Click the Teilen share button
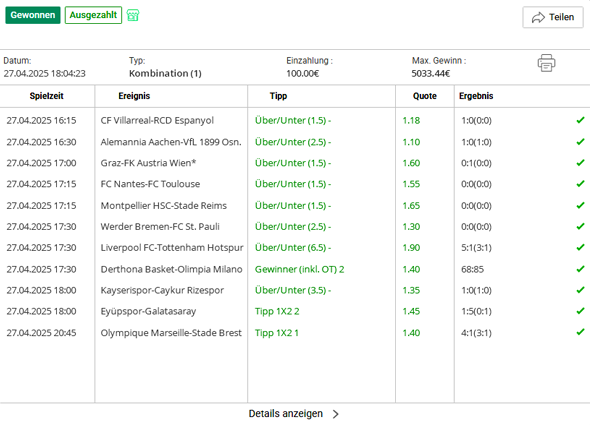This screenshot has width=590, height=425. click(553, 17)
